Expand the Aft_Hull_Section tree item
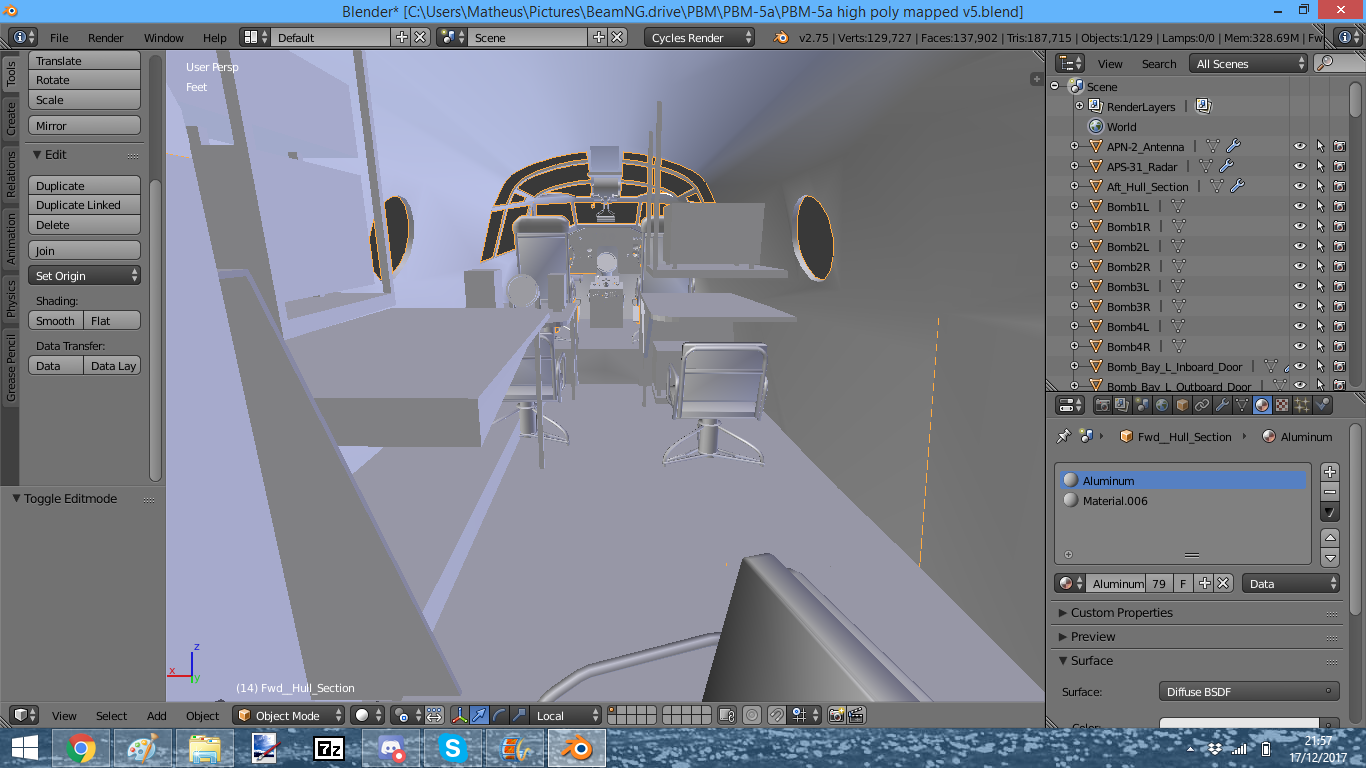Image resolution: width=1366 pixels, height=768 pixels. (x=1075, y=186)
